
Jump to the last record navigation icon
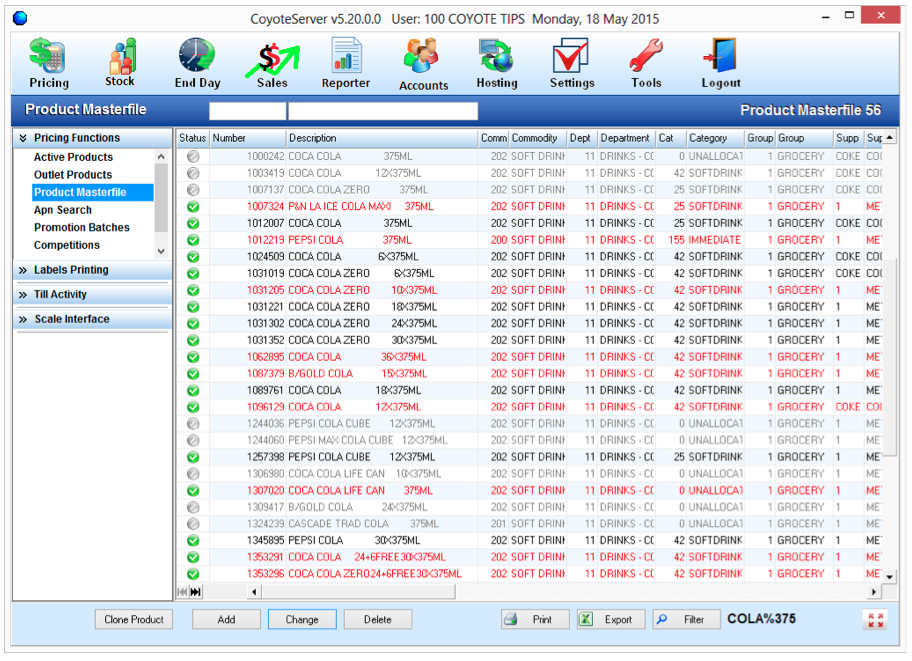coord(196,592)
